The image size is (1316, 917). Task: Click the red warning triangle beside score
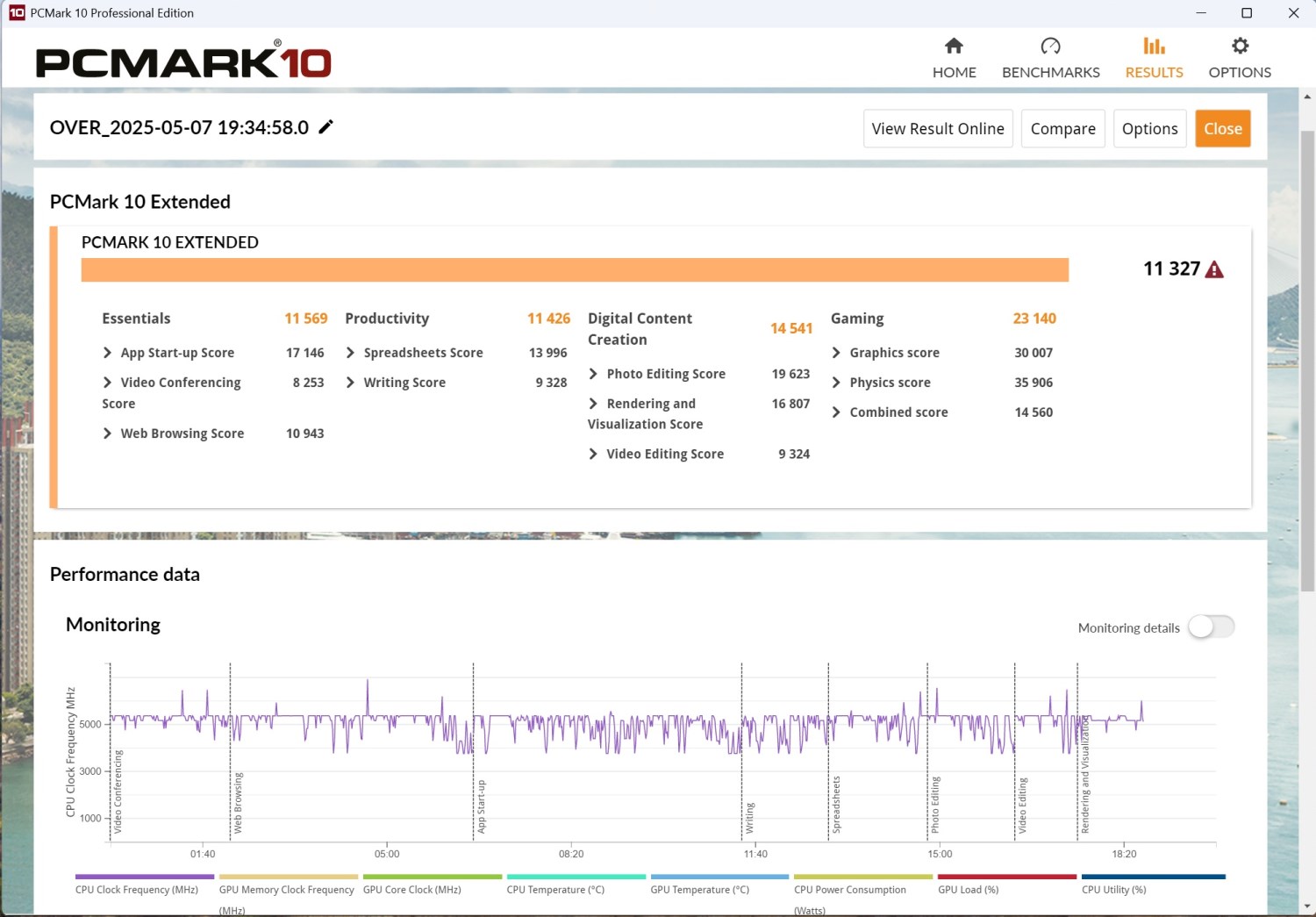[1214, 269]
